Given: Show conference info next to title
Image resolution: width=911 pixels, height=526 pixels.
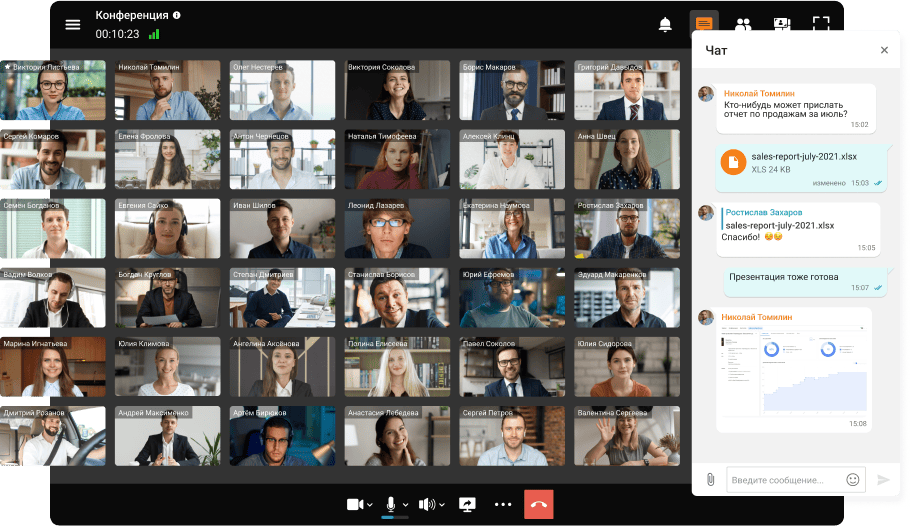Looking at the screenshot, I should (x=177, y=15).
